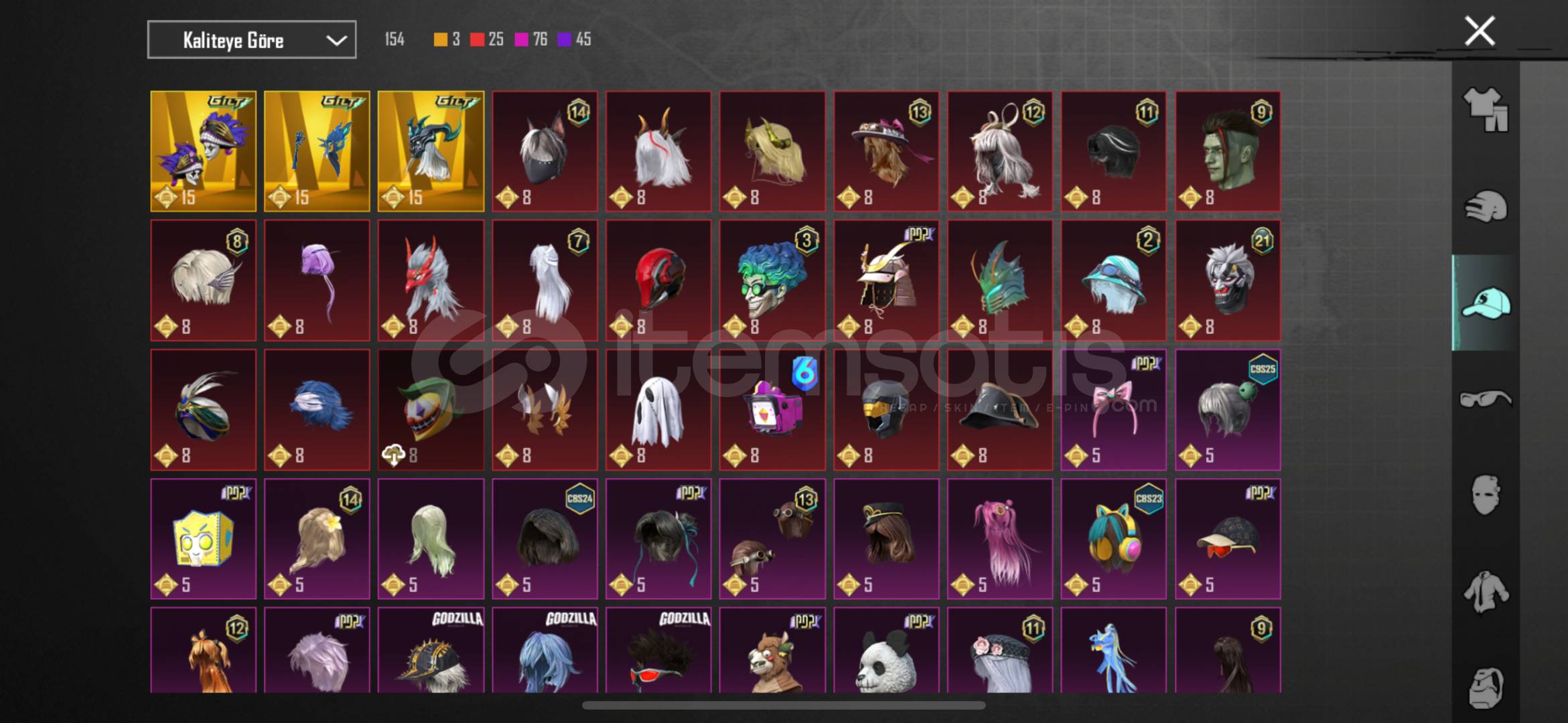The image size is (1568, 723).
Task: Open the face mask category icon
Action: click(x=1485, y=495)
